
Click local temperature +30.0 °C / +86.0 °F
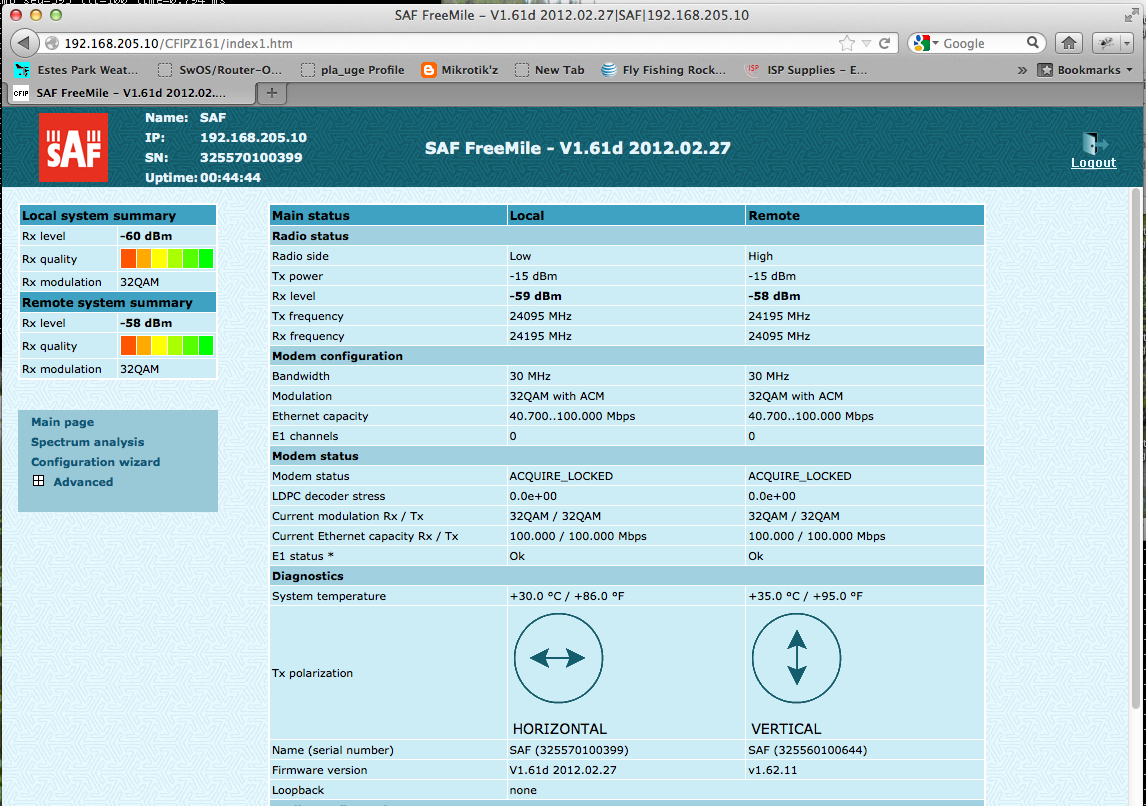point(567,596)
